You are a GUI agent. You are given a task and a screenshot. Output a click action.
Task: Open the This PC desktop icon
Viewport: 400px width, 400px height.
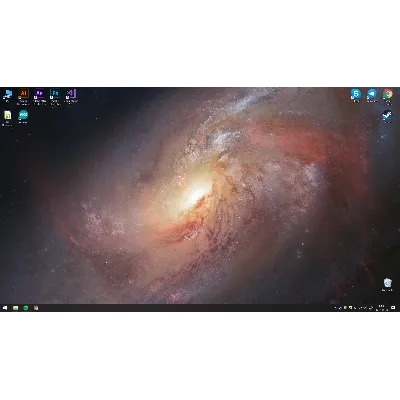pos(7,95)
